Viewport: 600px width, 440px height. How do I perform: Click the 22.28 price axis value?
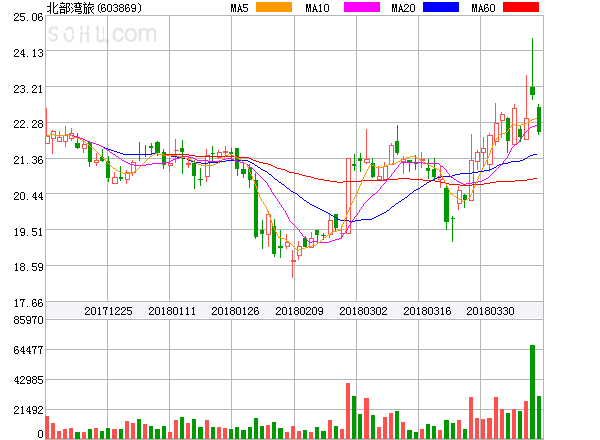coord(28,124)
